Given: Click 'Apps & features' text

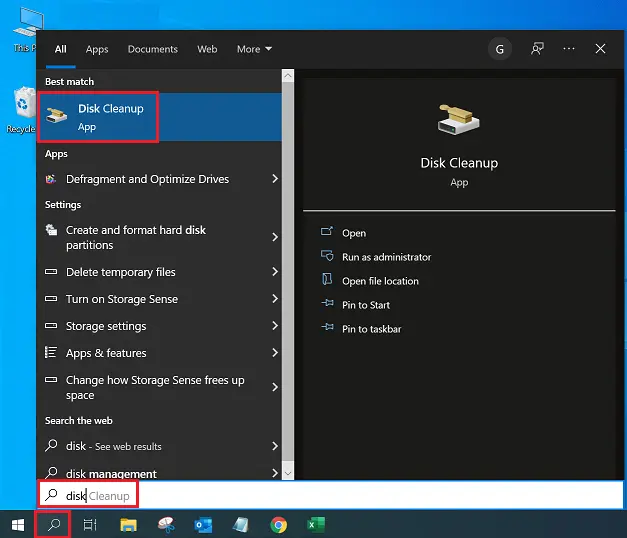Looking at the screenshot, I should (x=106, y=353).
